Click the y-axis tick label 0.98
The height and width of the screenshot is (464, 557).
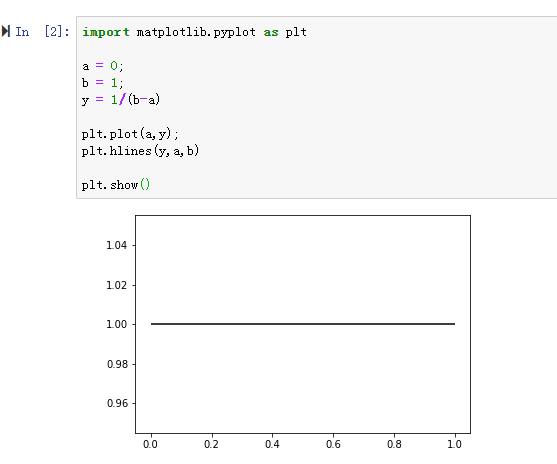117,364
